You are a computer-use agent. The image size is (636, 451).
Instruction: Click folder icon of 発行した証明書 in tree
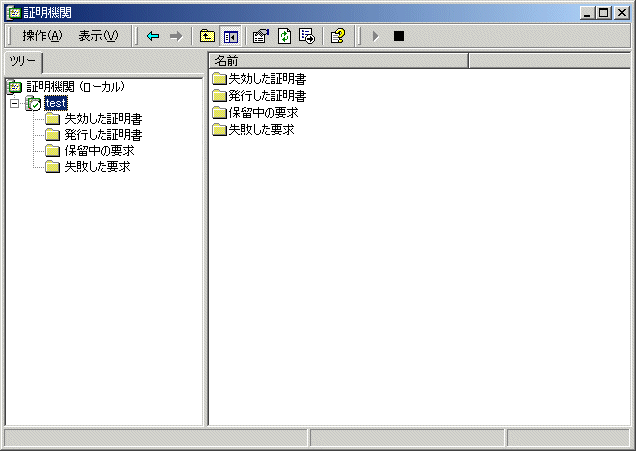coord(52,135)
